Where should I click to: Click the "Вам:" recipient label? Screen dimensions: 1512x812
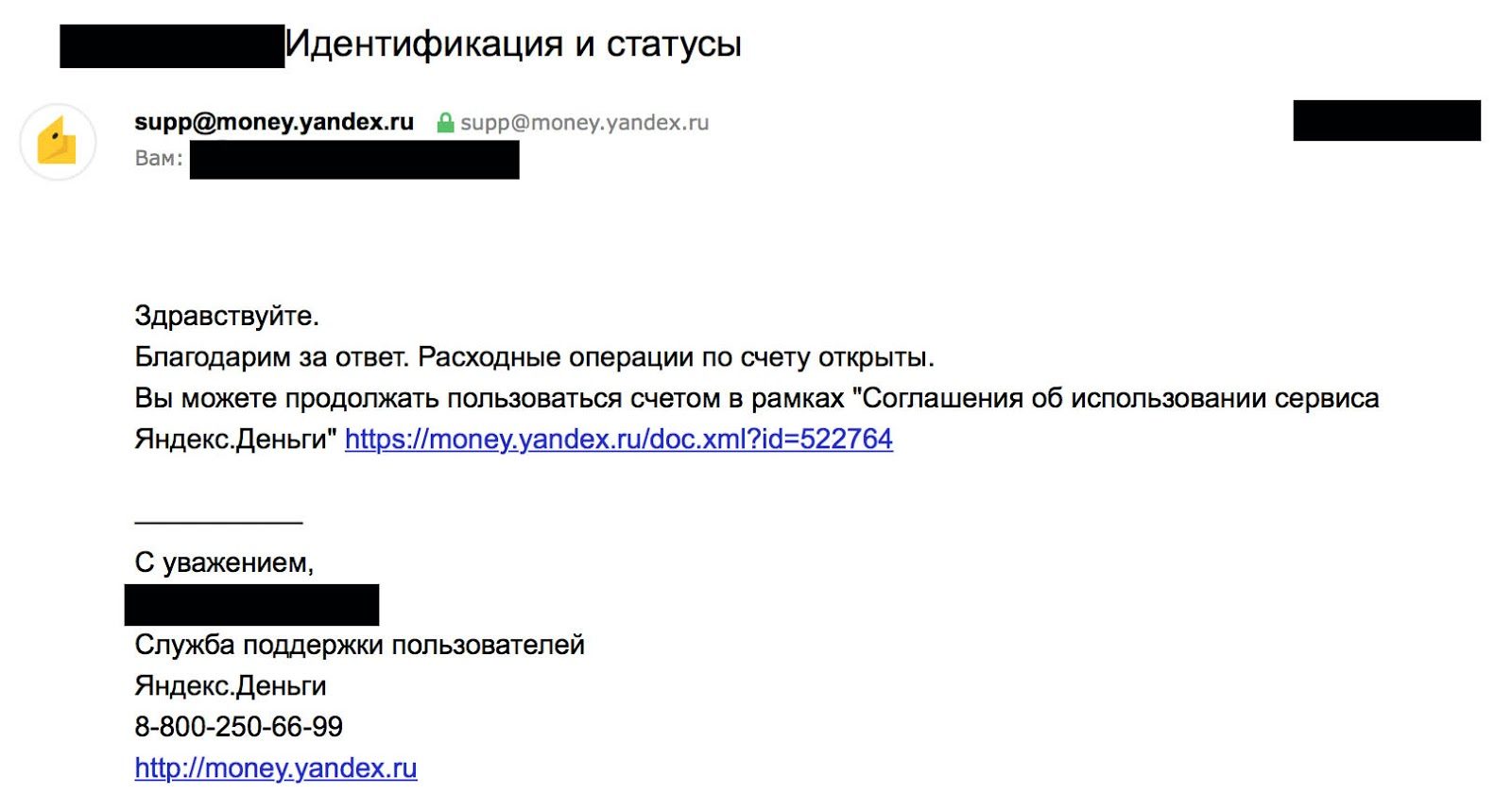[159, 158]
